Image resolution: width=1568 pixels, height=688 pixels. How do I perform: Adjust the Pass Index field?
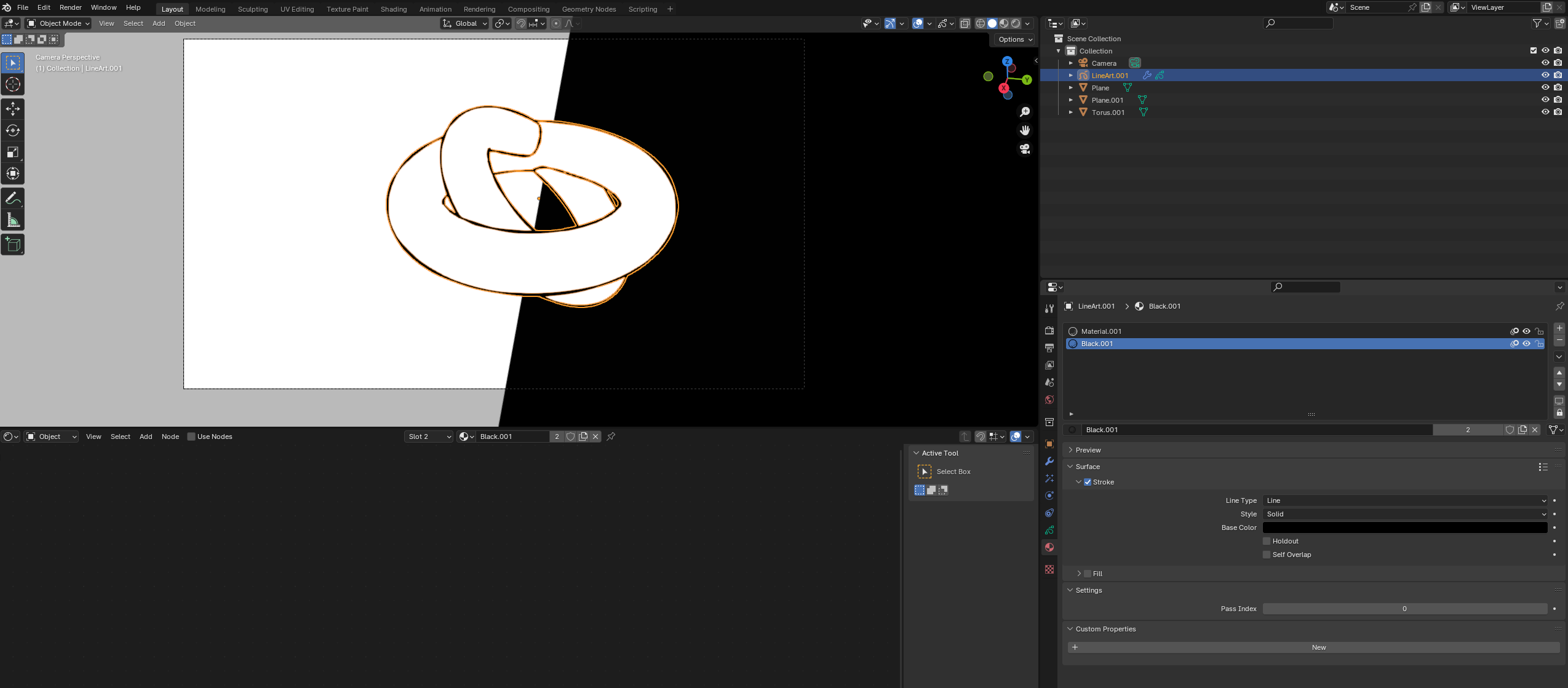1405,609
